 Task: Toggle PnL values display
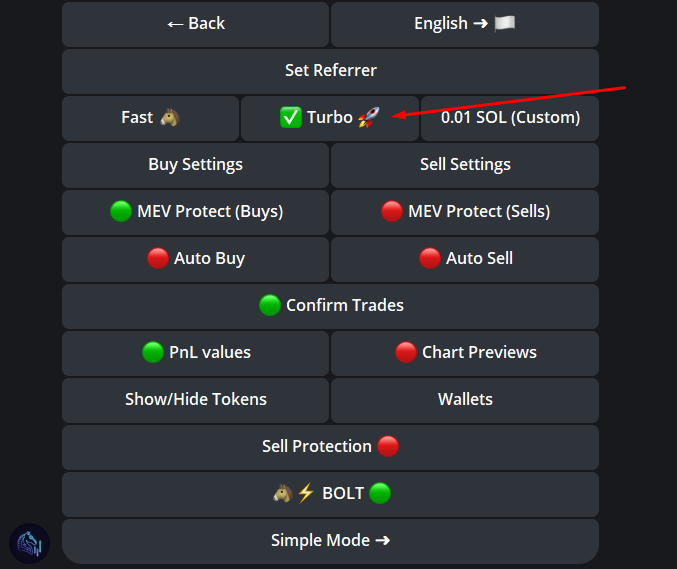tap(195, 353)
